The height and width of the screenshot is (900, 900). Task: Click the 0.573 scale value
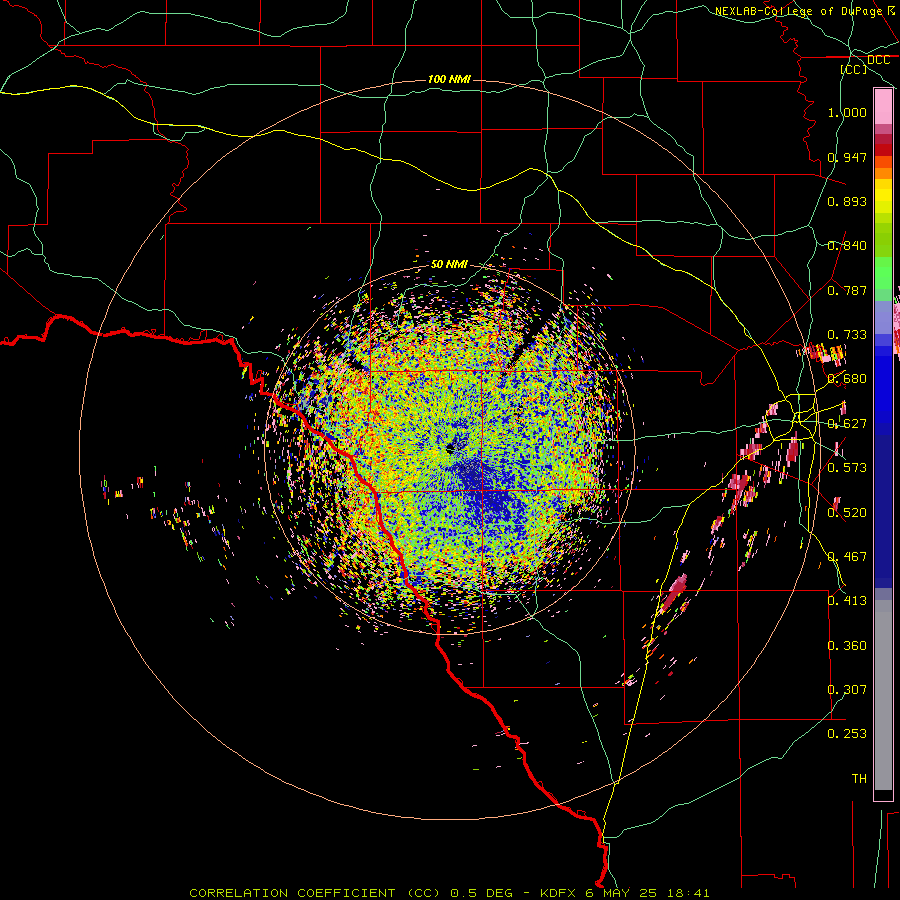[847, 468]
